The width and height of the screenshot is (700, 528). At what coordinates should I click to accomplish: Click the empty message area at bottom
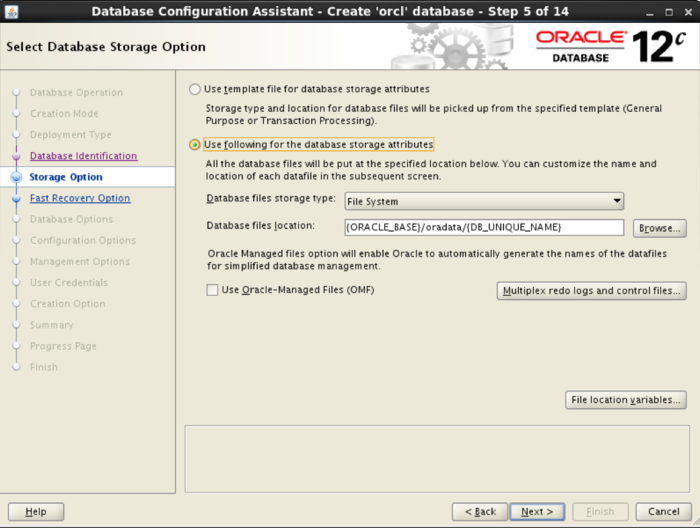click(437, 459)
